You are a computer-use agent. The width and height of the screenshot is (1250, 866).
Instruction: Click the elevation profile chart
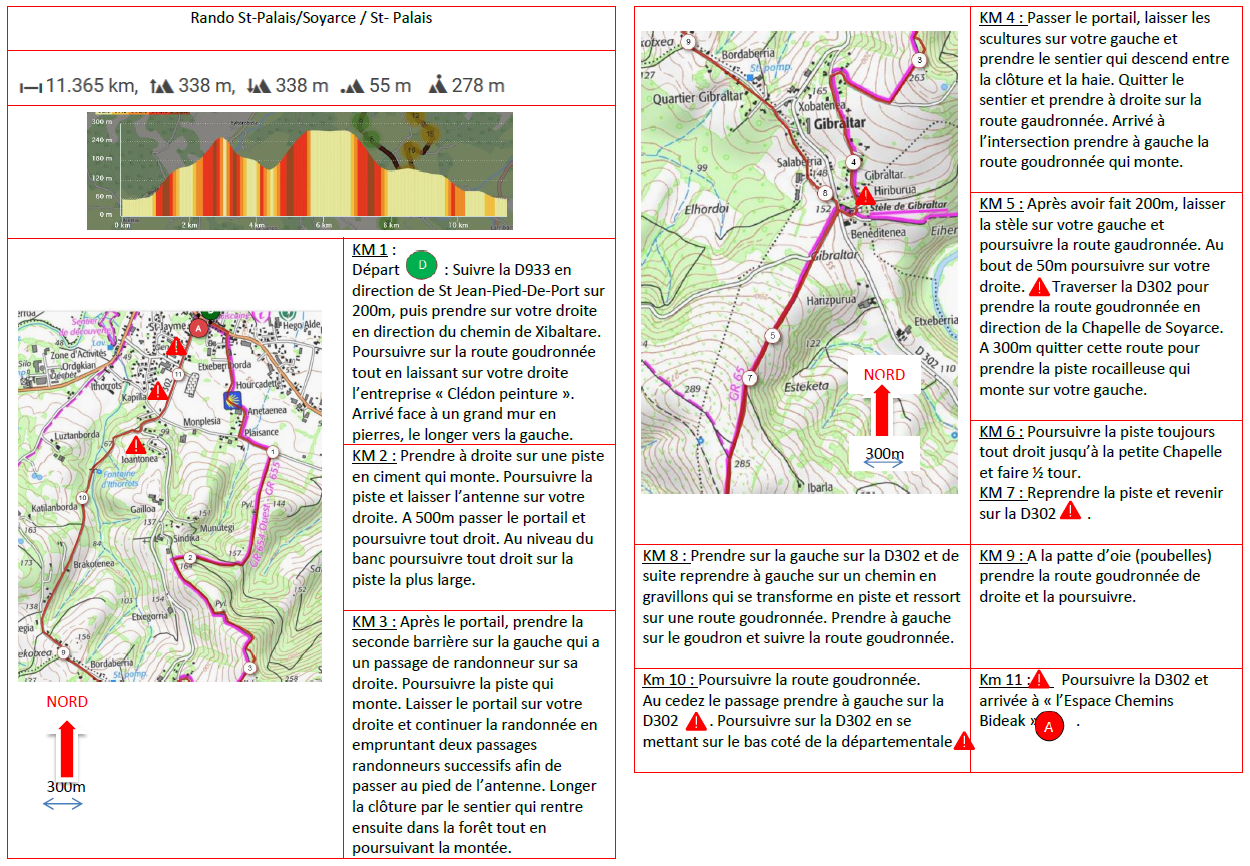coord(299,170)
